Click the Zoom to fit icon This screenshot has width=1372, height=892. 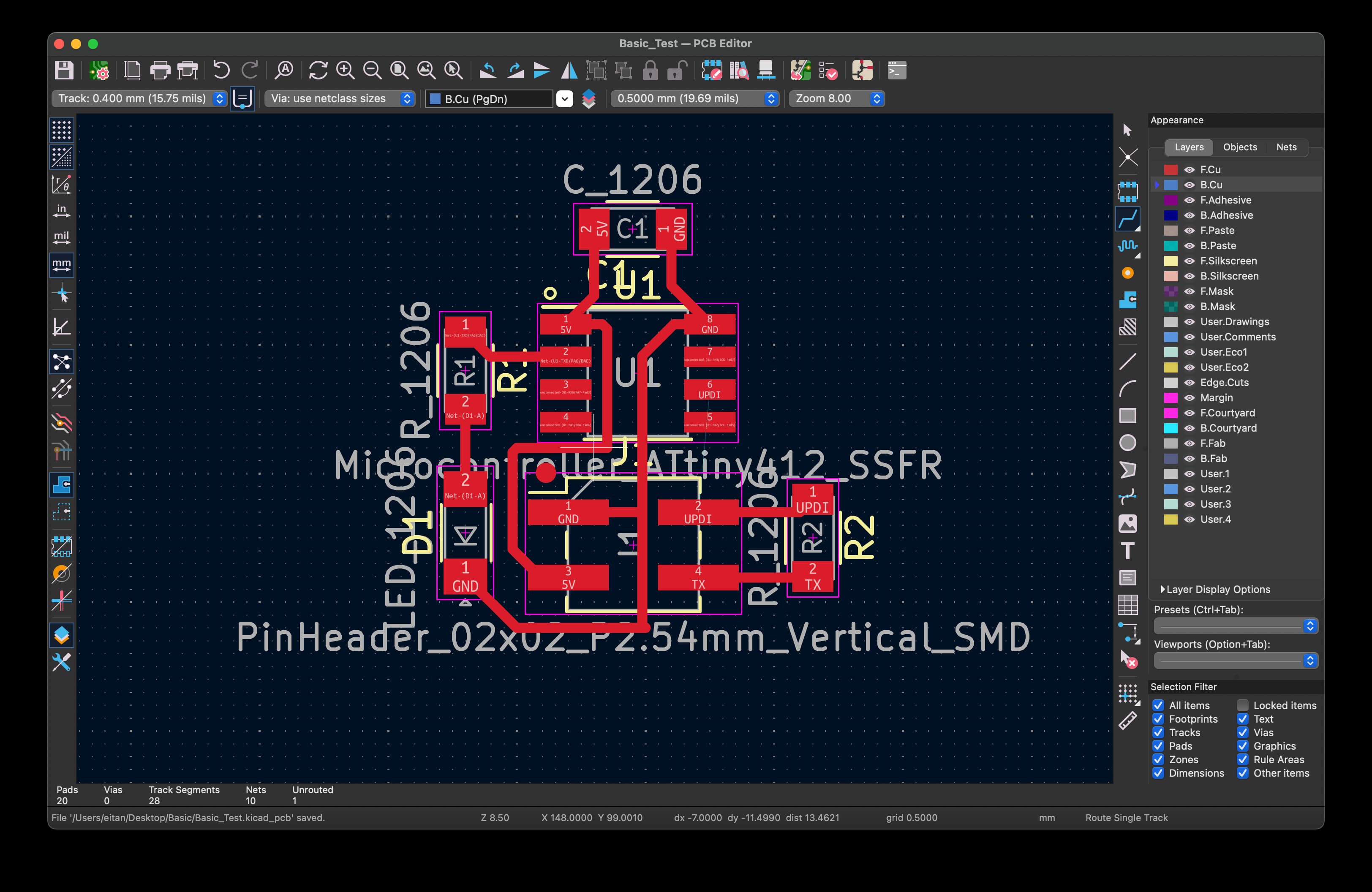tap(399, 70)
